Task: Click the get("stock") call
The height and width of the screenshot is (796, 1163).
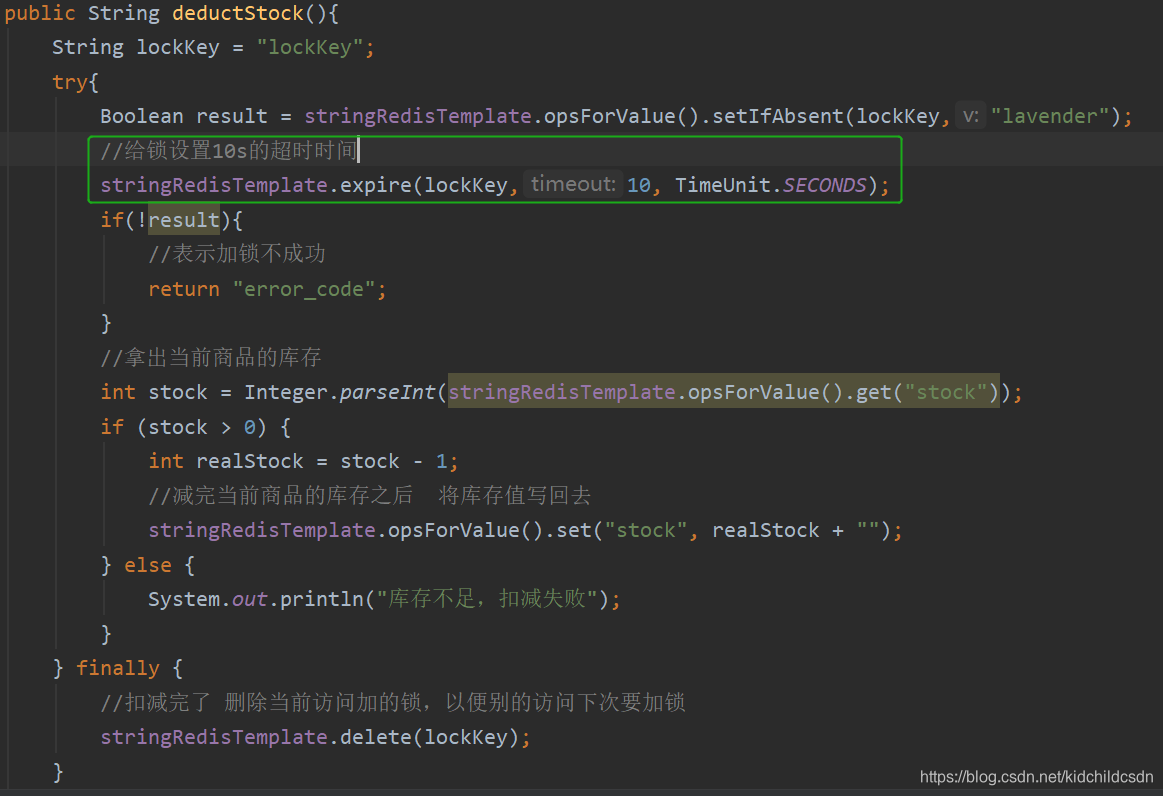Action: tap(927, 392)
